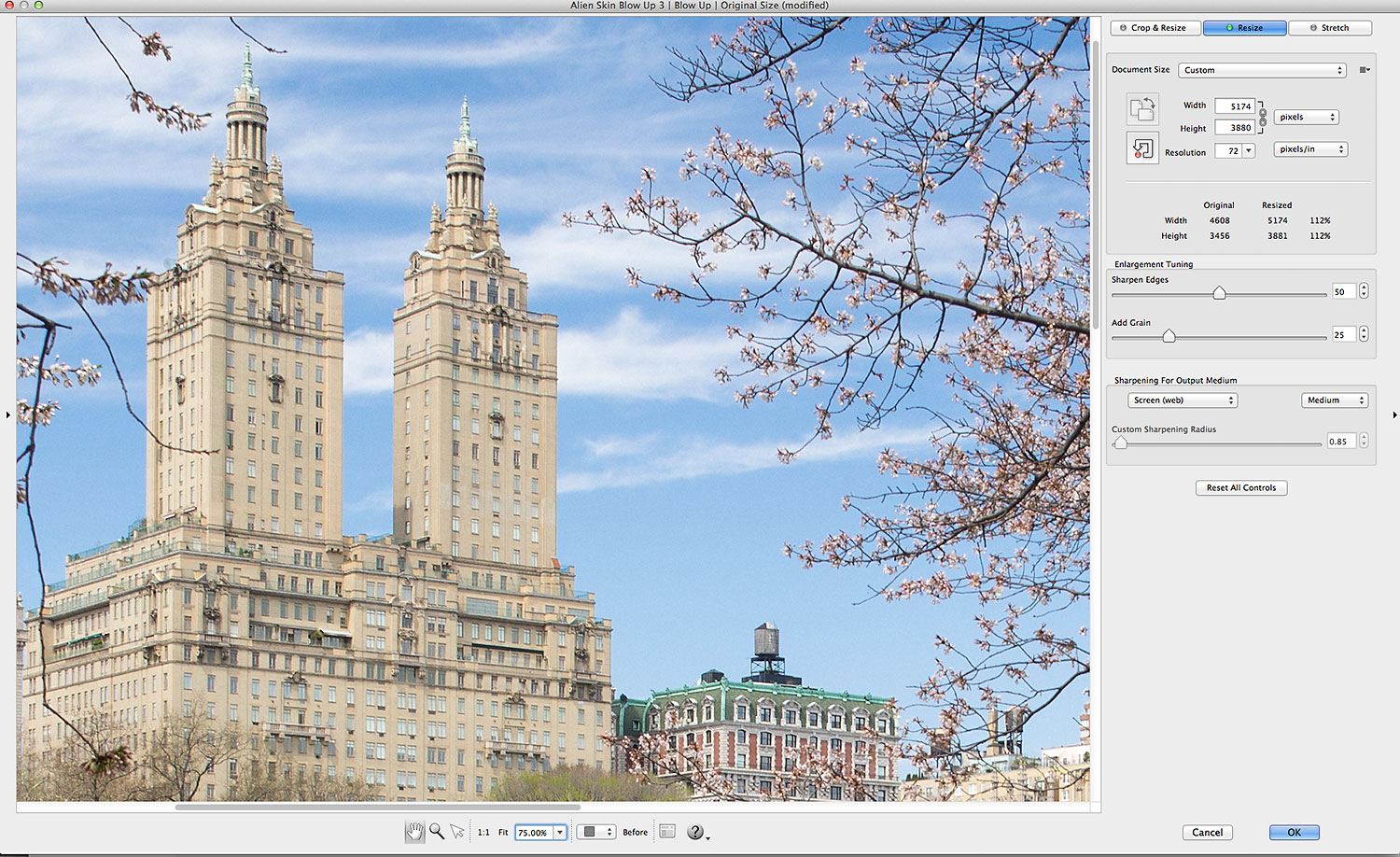This screenshot has width=1400, height=857.
Task: Select the arrow pointer tool
Action: (457, 831)
